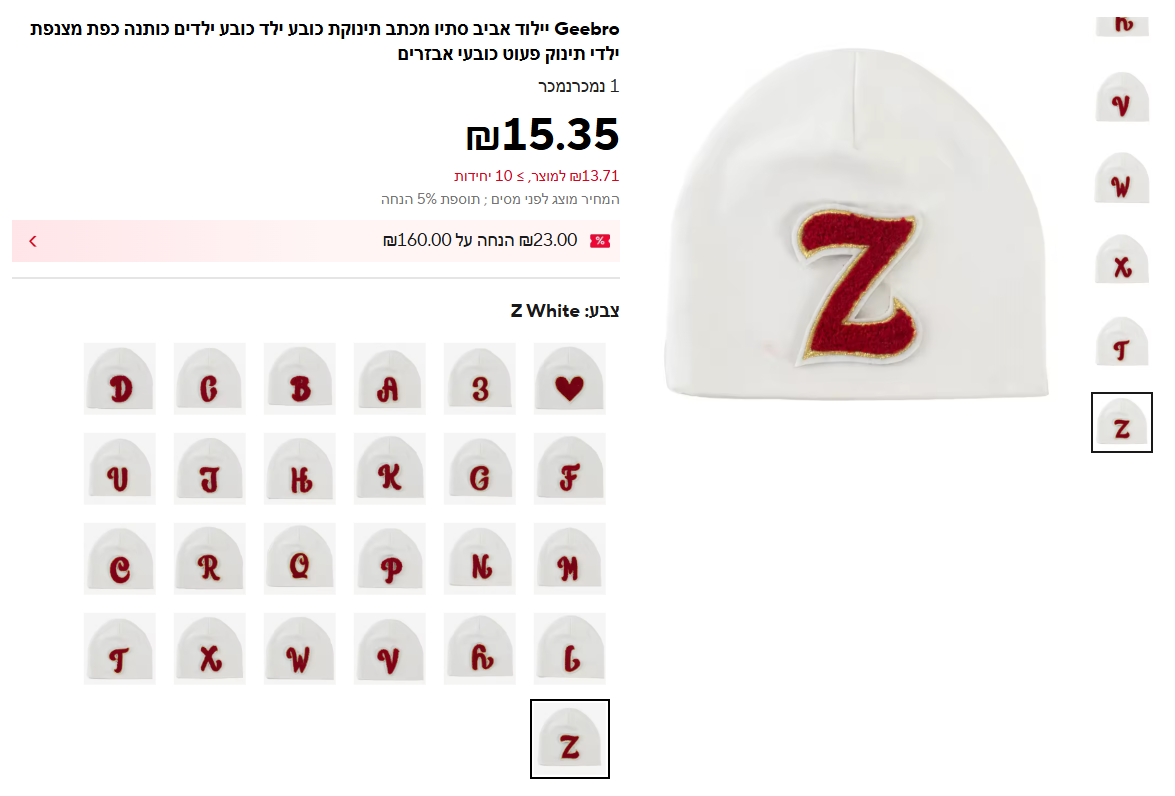Click the discount offer banner text

[480, 241]
